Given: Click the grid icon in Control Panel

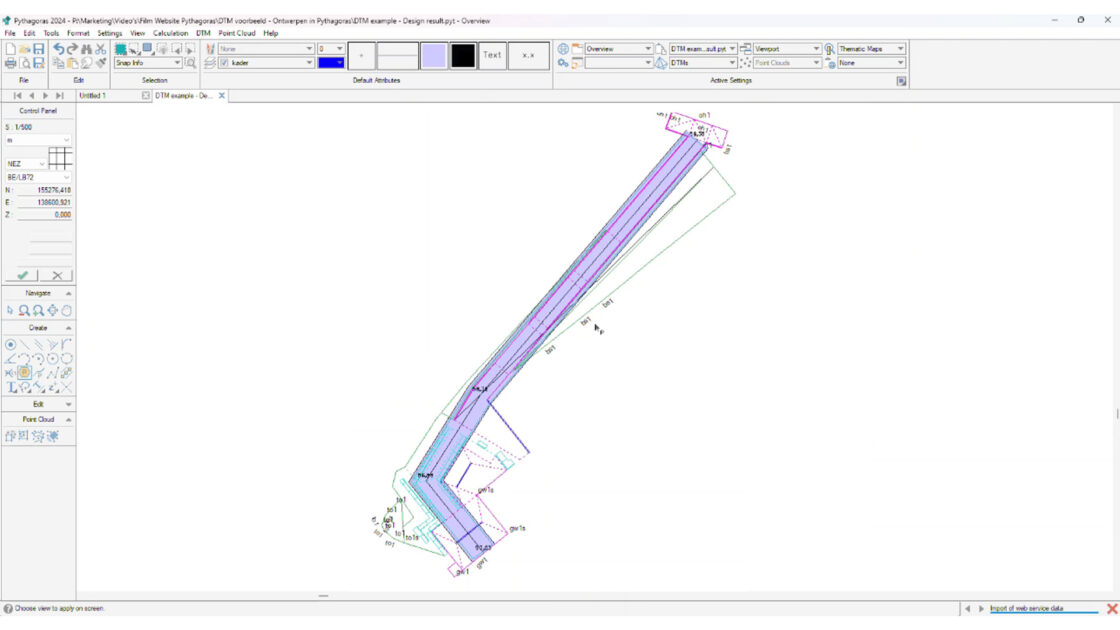Looking at the screenshot, I should (60, 159).
